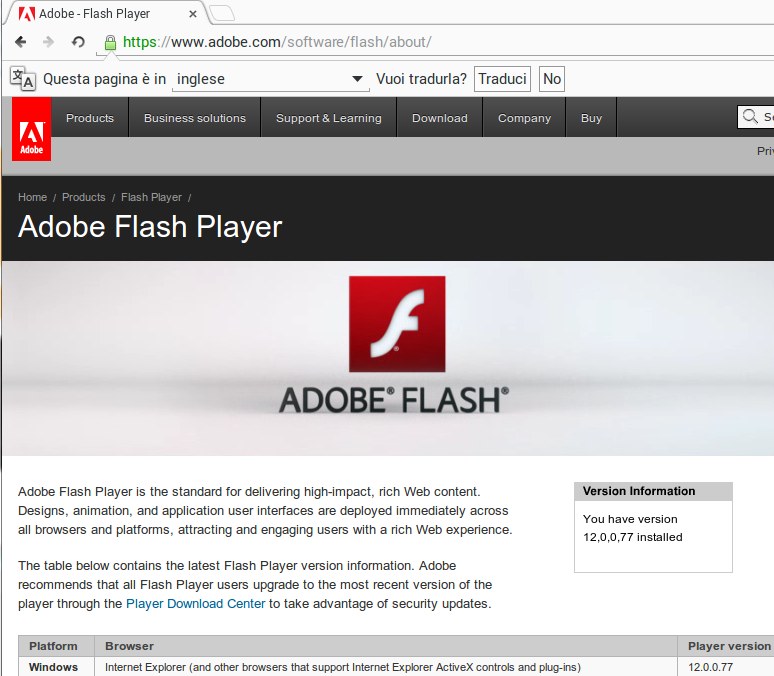The height and width of the screenshot is (676, 774).
Task: Click the translate icon in the bar
Action: (x=23, y=79)
